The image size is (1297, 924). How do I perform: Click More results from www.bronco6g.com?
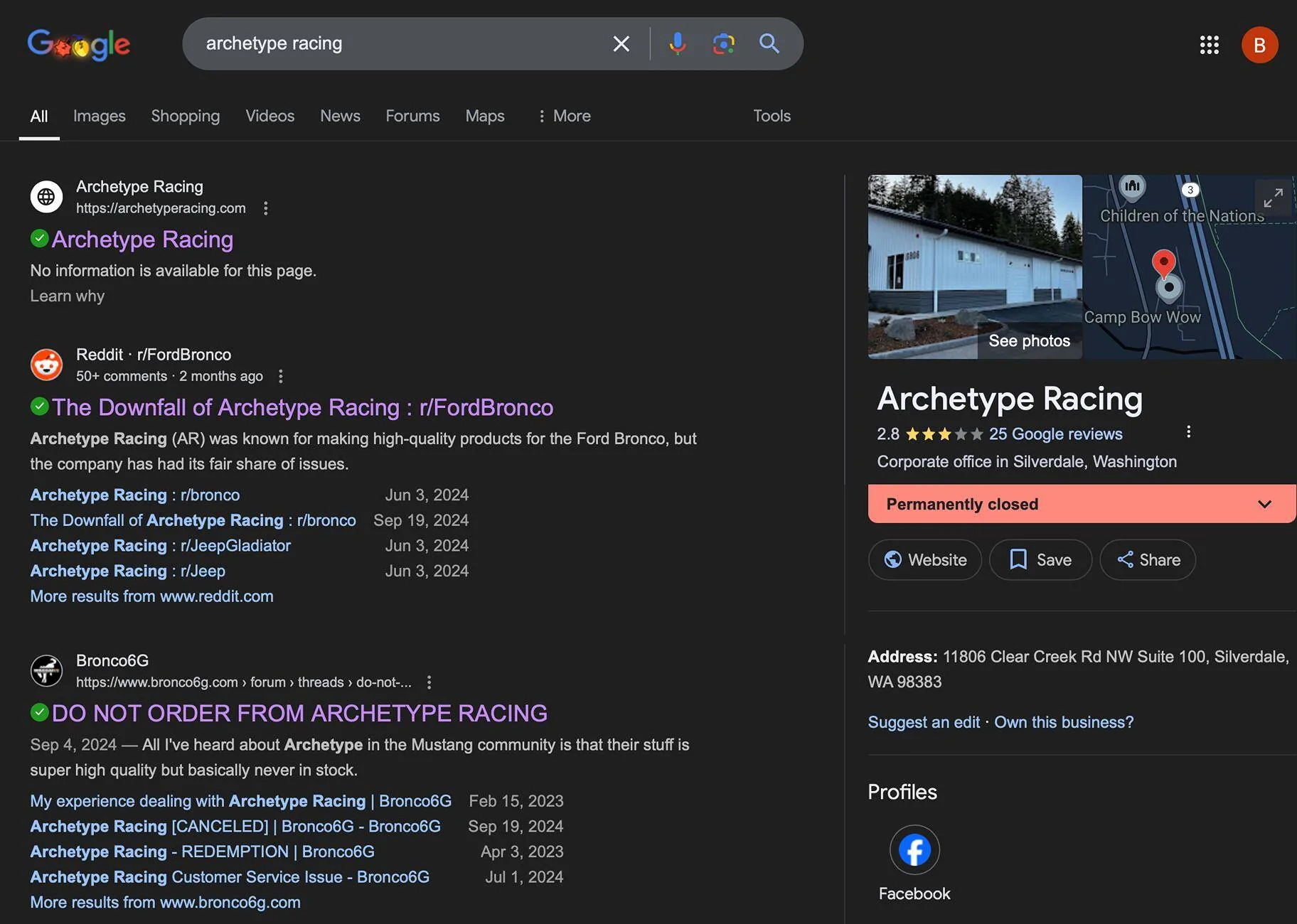pos(165,903)
